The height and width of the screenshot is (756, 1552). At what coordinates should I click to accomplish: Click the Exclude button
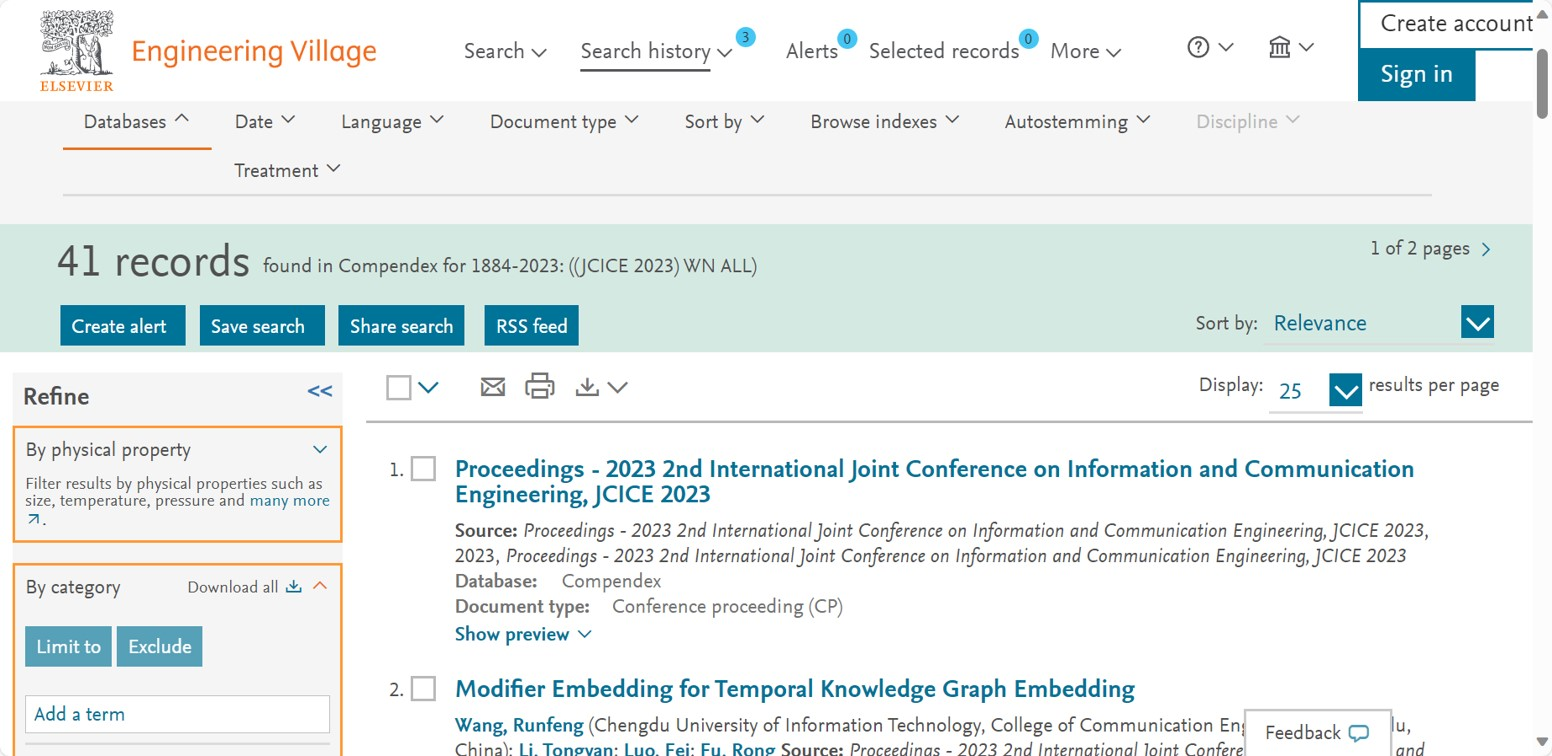point(160,646)
